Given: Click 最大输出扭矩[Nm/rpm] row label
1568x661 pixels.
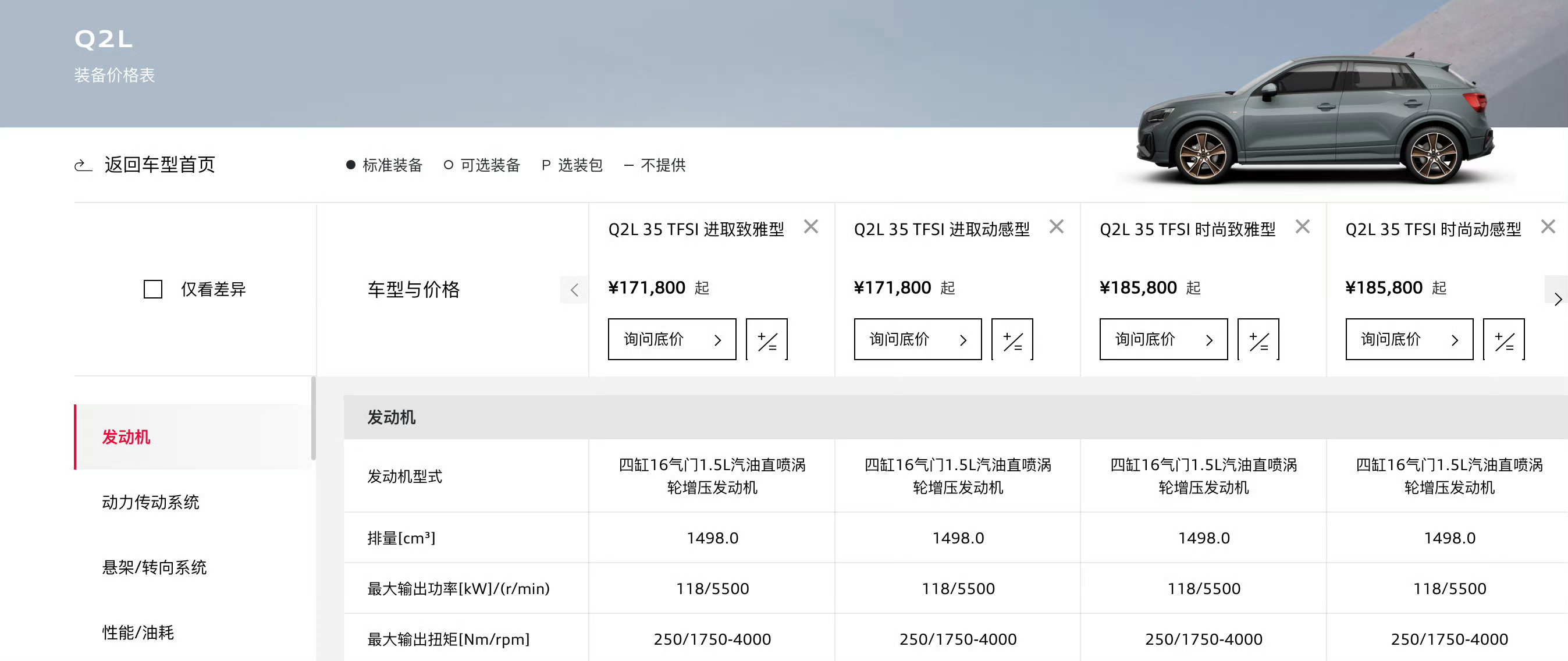Looking at the screenshot, I should (x=449, y=639).
